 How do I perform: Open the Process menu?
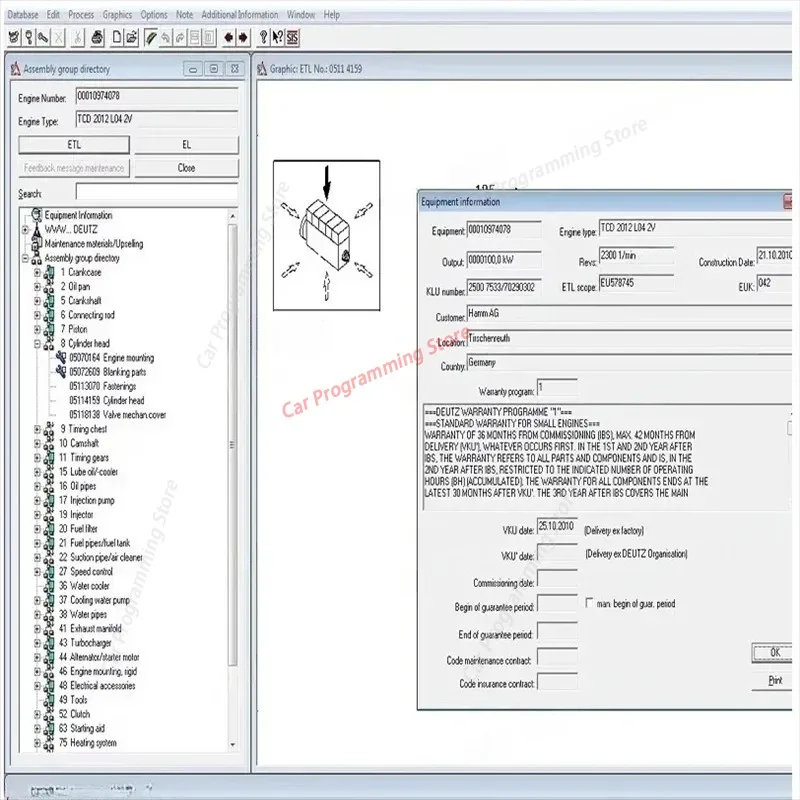(x=81, y=14)
